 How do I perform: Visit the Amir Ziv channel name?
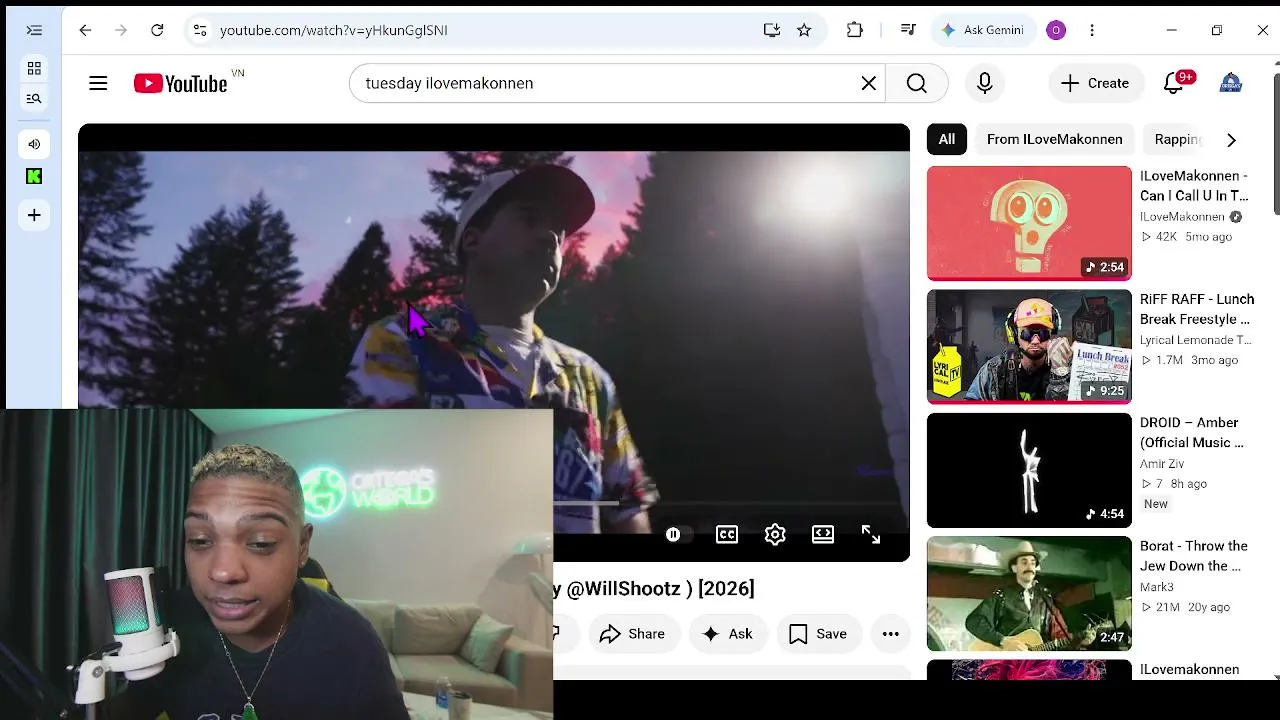click(x=1162, y=464)
